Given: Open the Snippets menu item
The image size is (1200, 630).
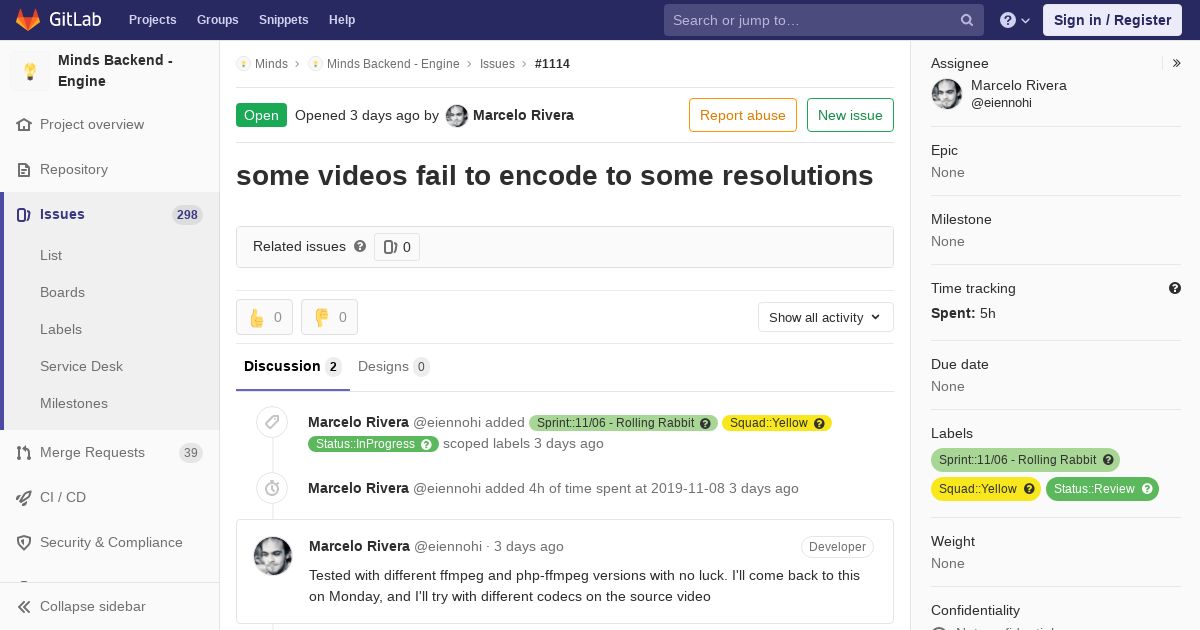Looking at the screenshot, I should [283, 20].
